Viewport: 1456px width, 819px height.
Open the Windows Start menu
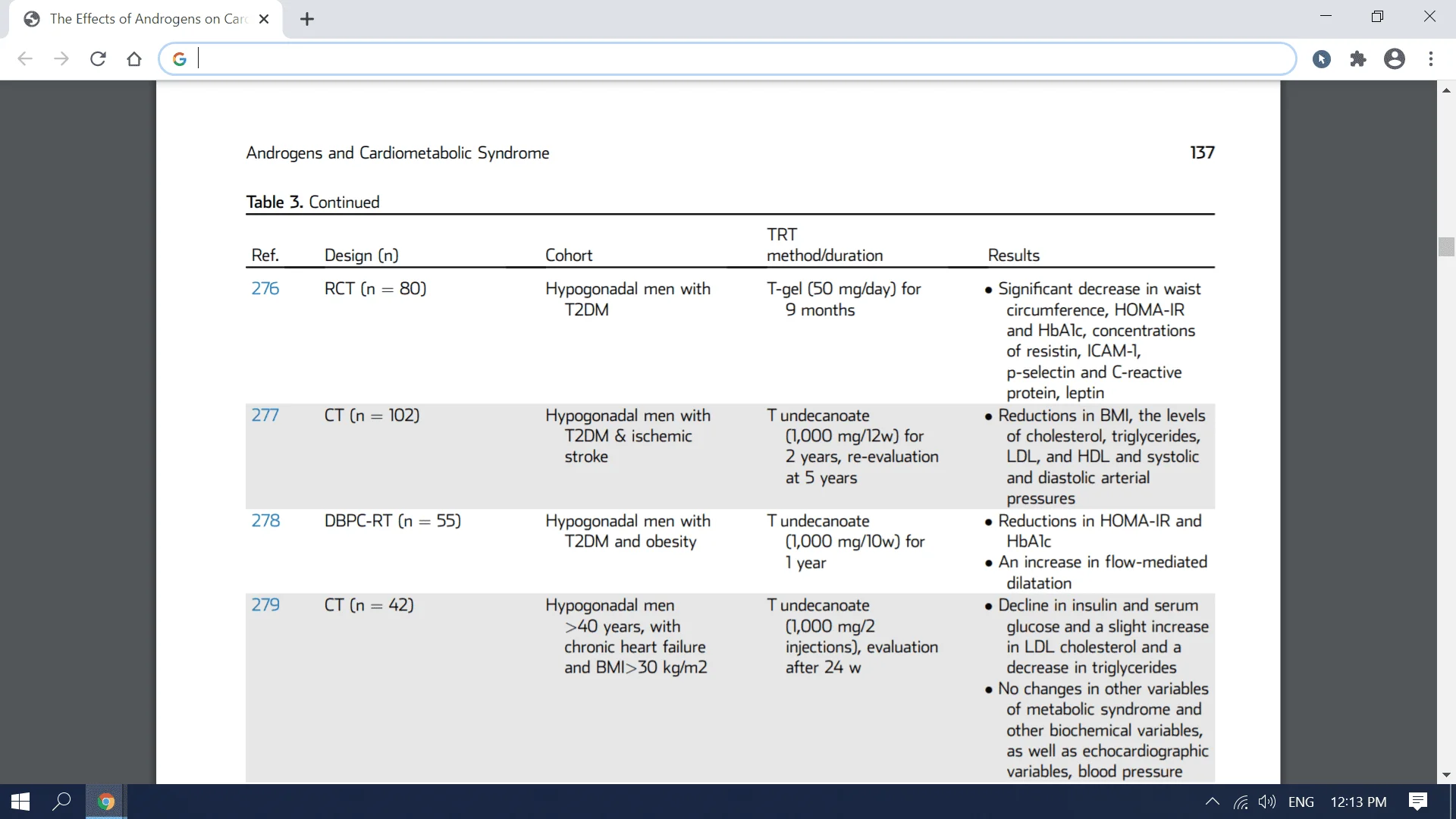[x=20, y=802]
